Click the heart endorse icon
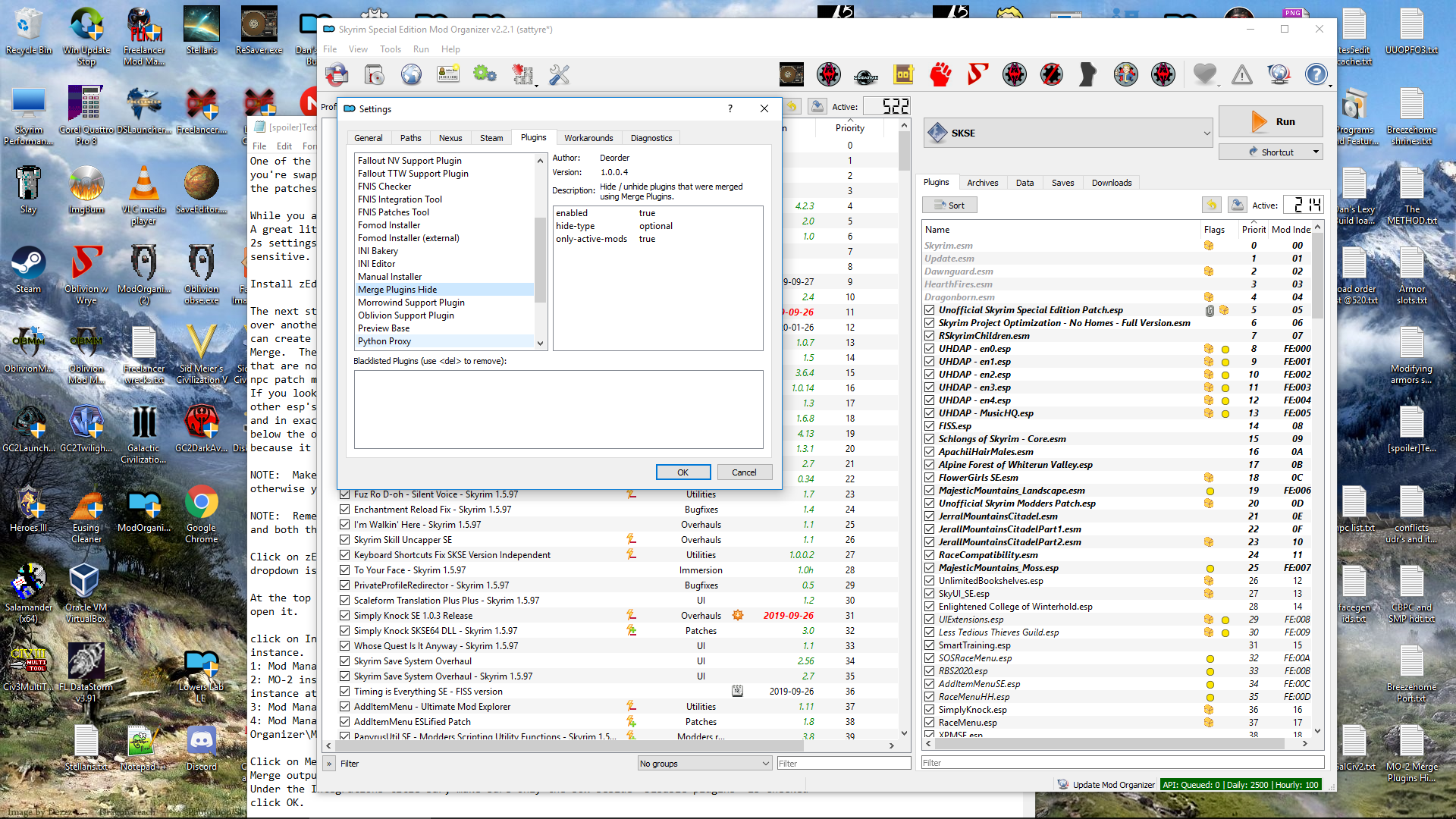1456x819 pixels. pyautogui.click(x=1204, y=74)
